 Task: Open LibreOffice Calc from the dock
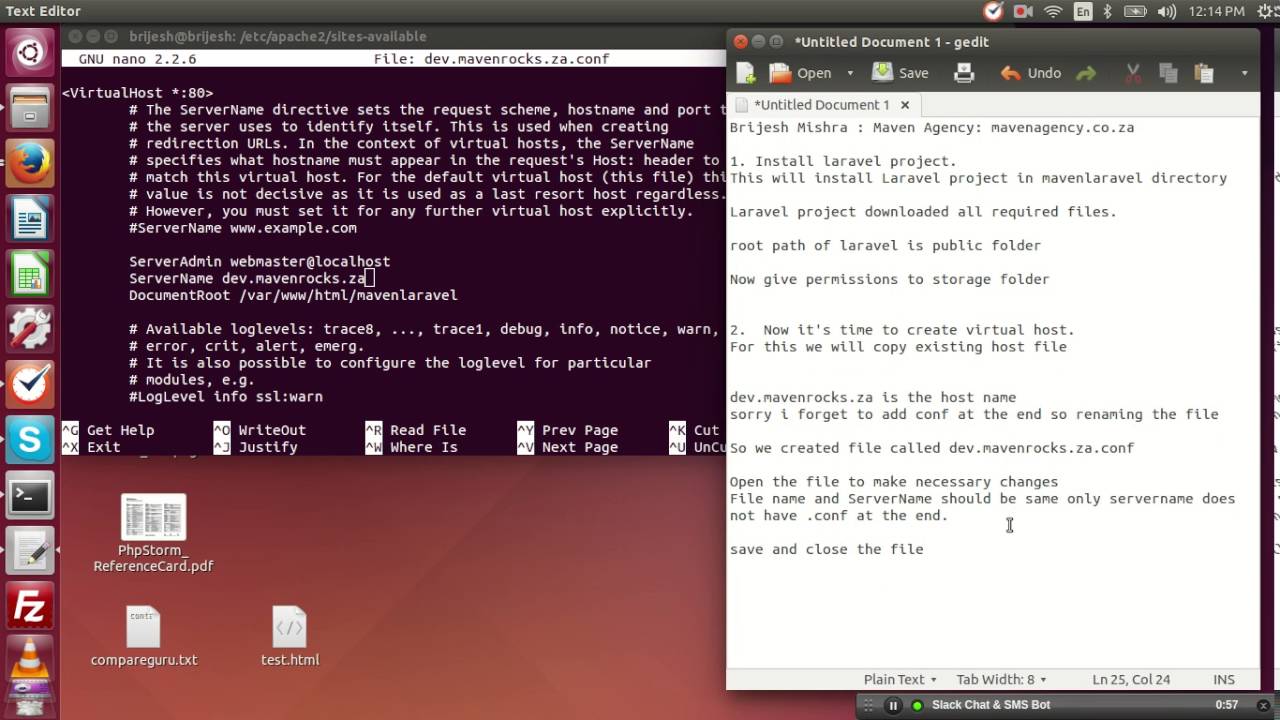click(x=30, y=273)
